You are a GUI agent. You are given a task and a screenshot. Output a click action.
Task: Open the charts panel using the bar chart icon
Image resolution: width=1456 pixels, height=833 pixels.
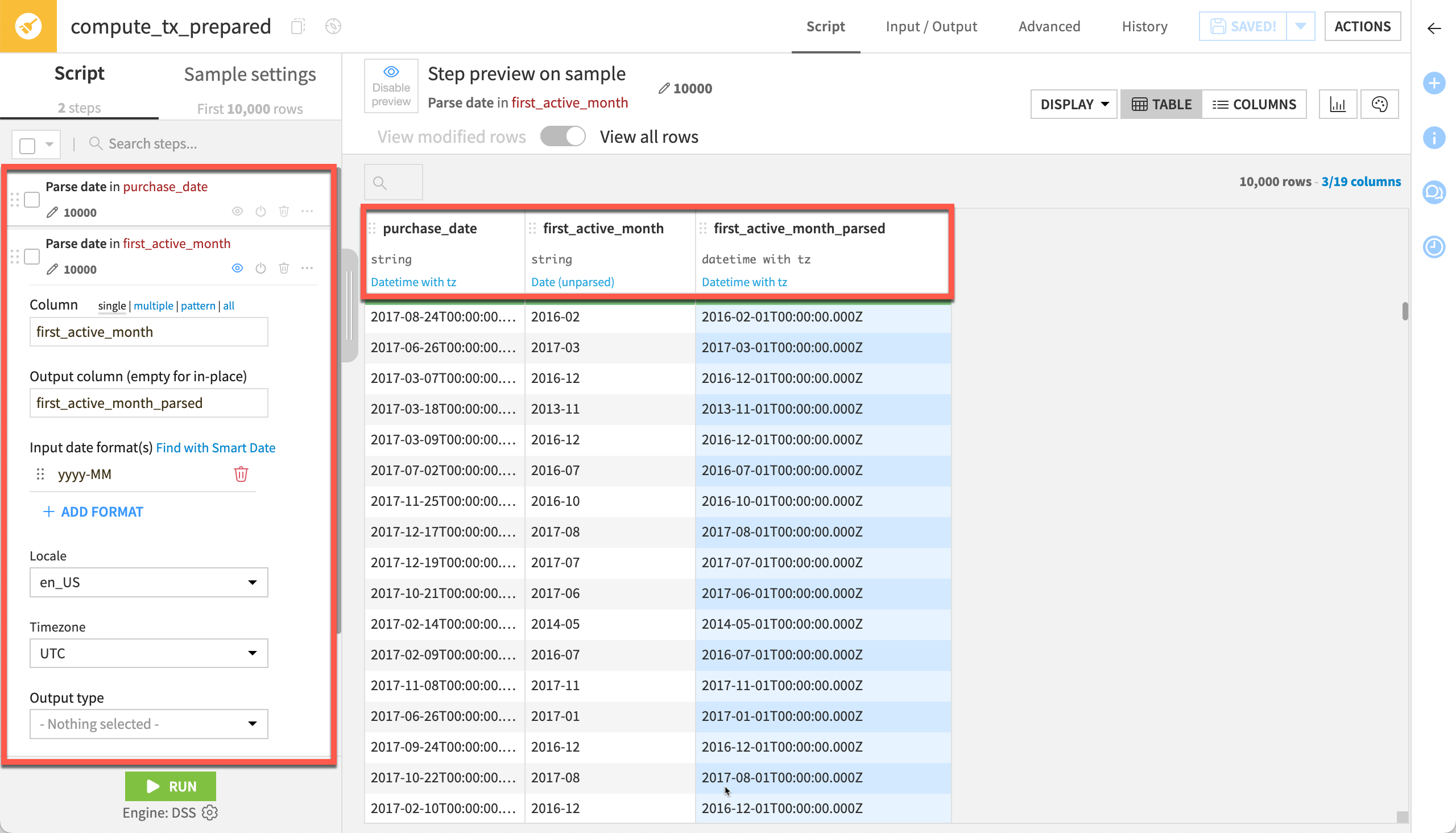click(1338, 104)
